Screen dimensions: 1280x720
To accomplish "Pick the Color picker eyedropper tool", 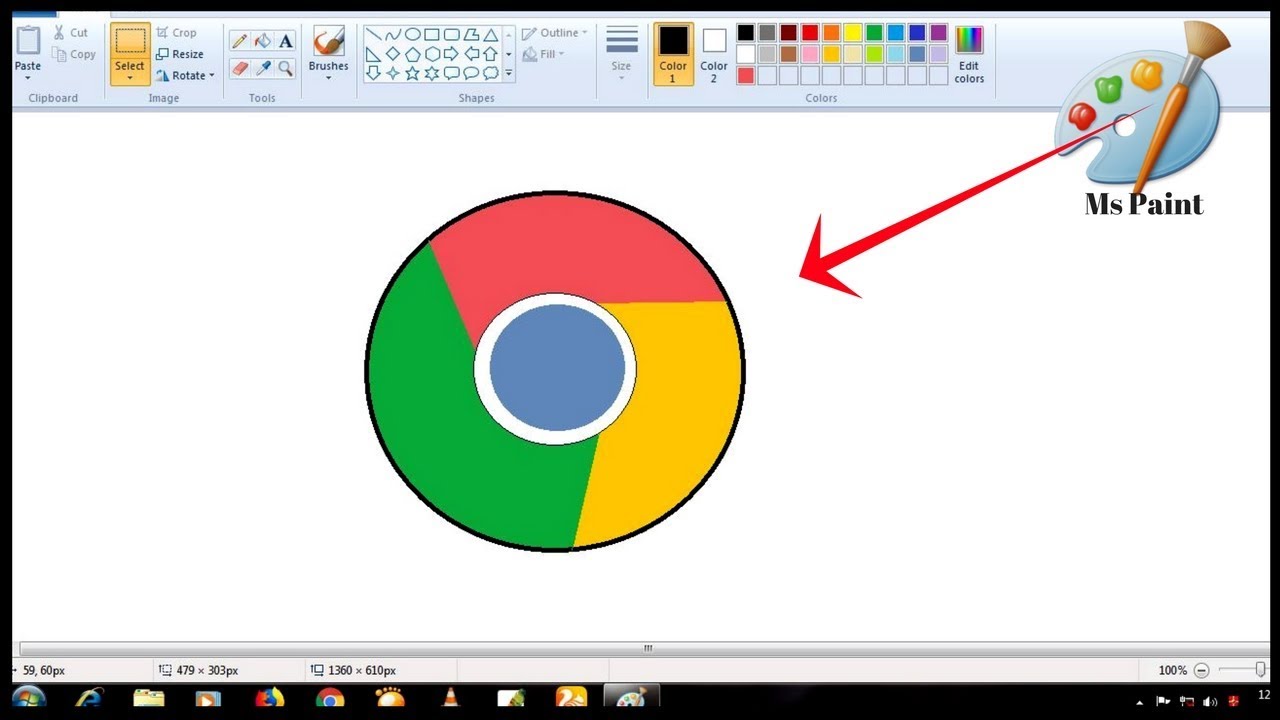I will click(x=262, y=68).
